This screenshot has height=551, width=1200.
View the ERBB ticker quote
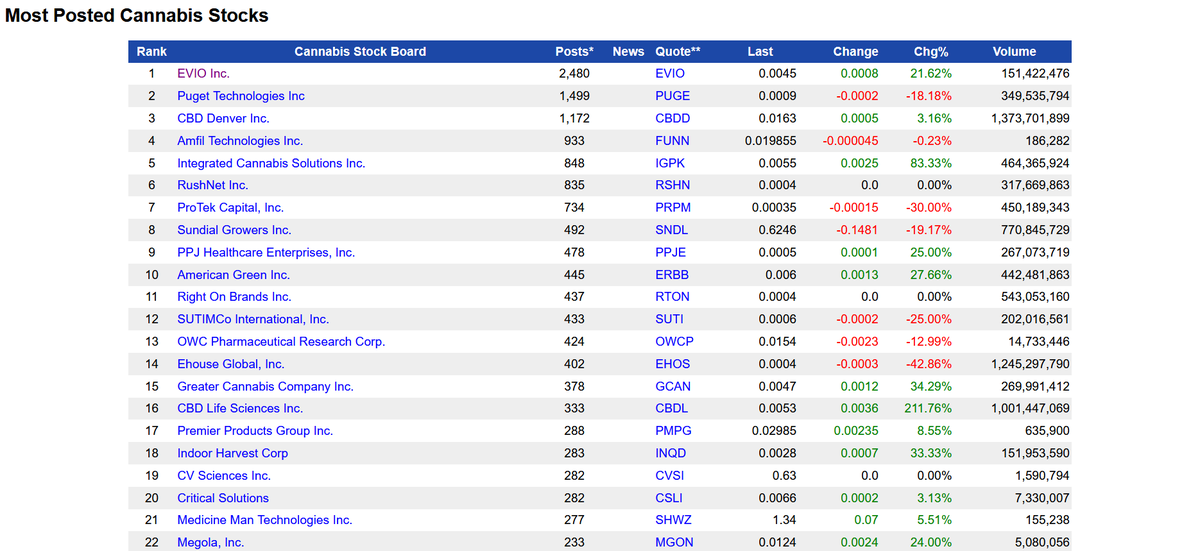(672, 275)
